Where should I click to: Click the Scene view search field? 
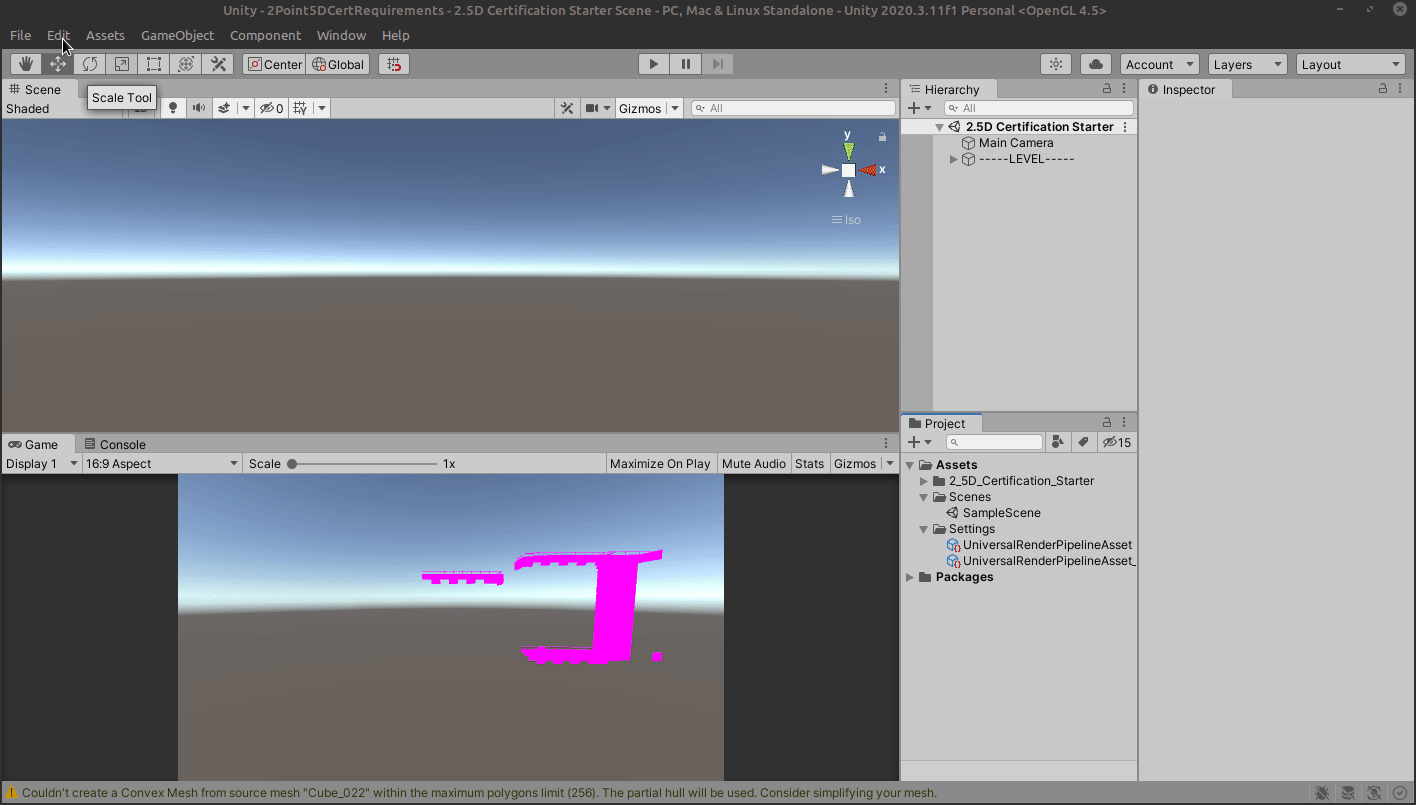794,108
